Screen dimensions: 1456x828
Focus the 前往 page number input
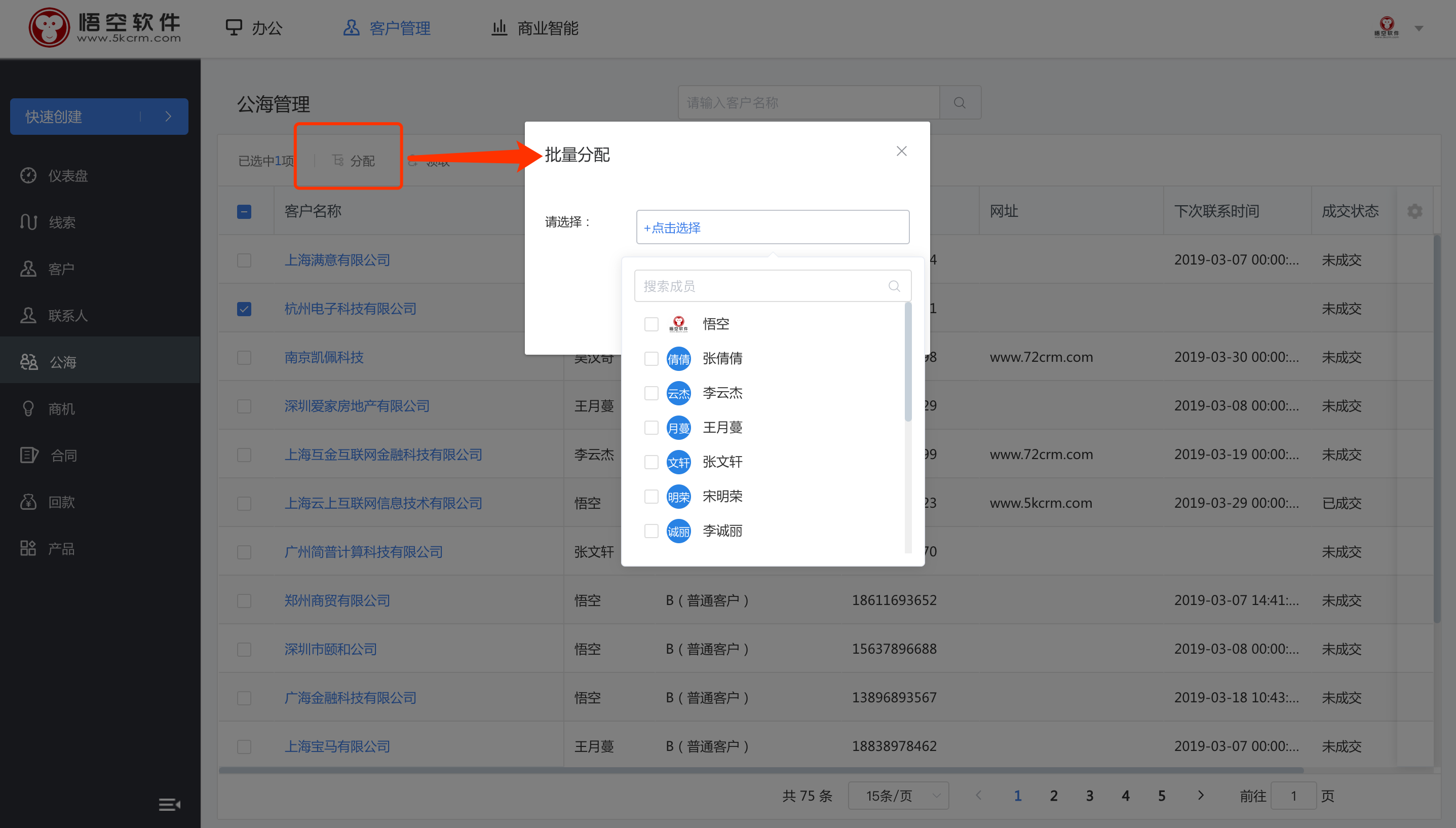[1293, 796]
